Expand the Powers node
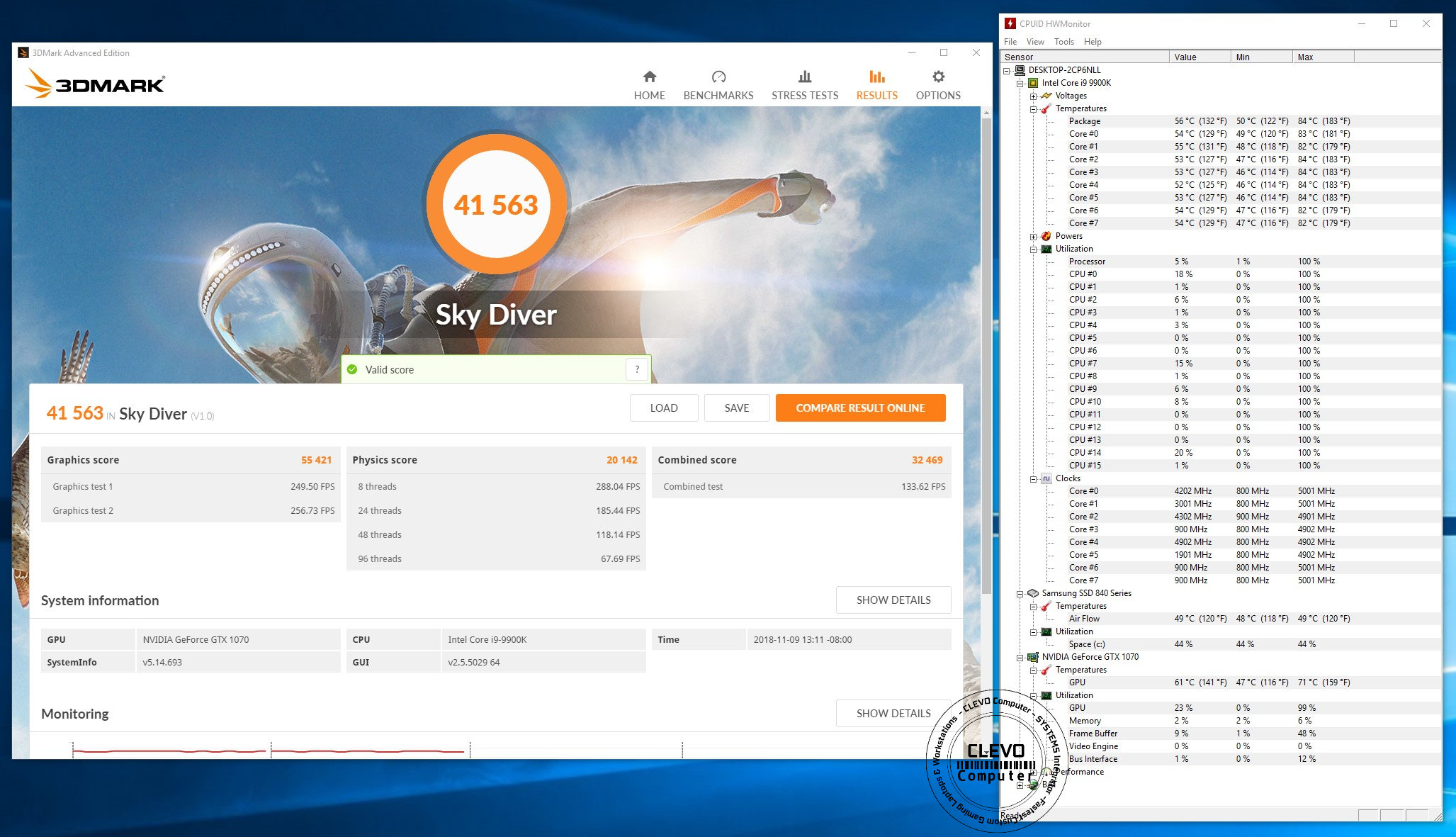 1034,237
